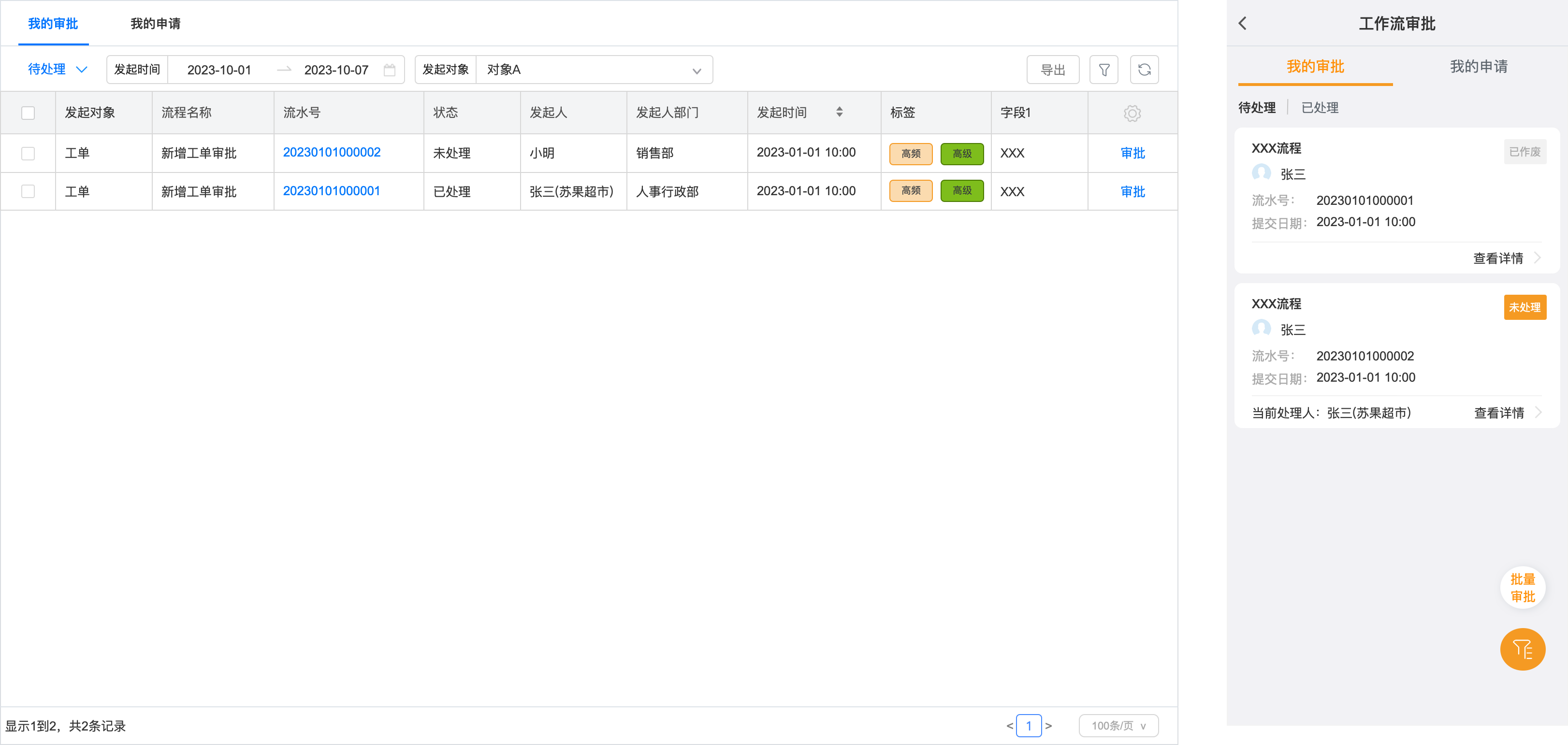Image resolution: width=1568 pixels, height=745 pixels.
Task: Switch to 已处理 tab in mobile panel
Action: point(1320,108)
